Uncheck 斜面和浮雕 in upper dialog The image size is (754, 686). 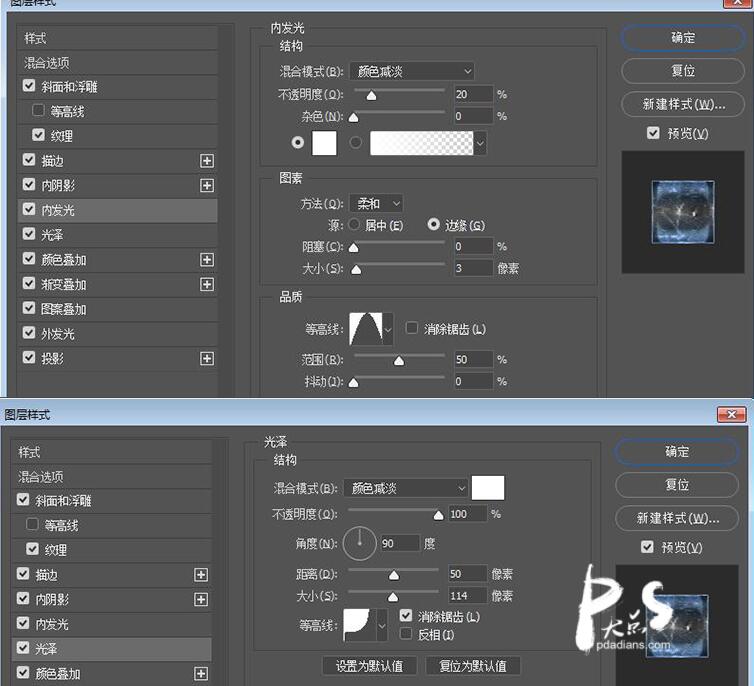pos(29,86)
